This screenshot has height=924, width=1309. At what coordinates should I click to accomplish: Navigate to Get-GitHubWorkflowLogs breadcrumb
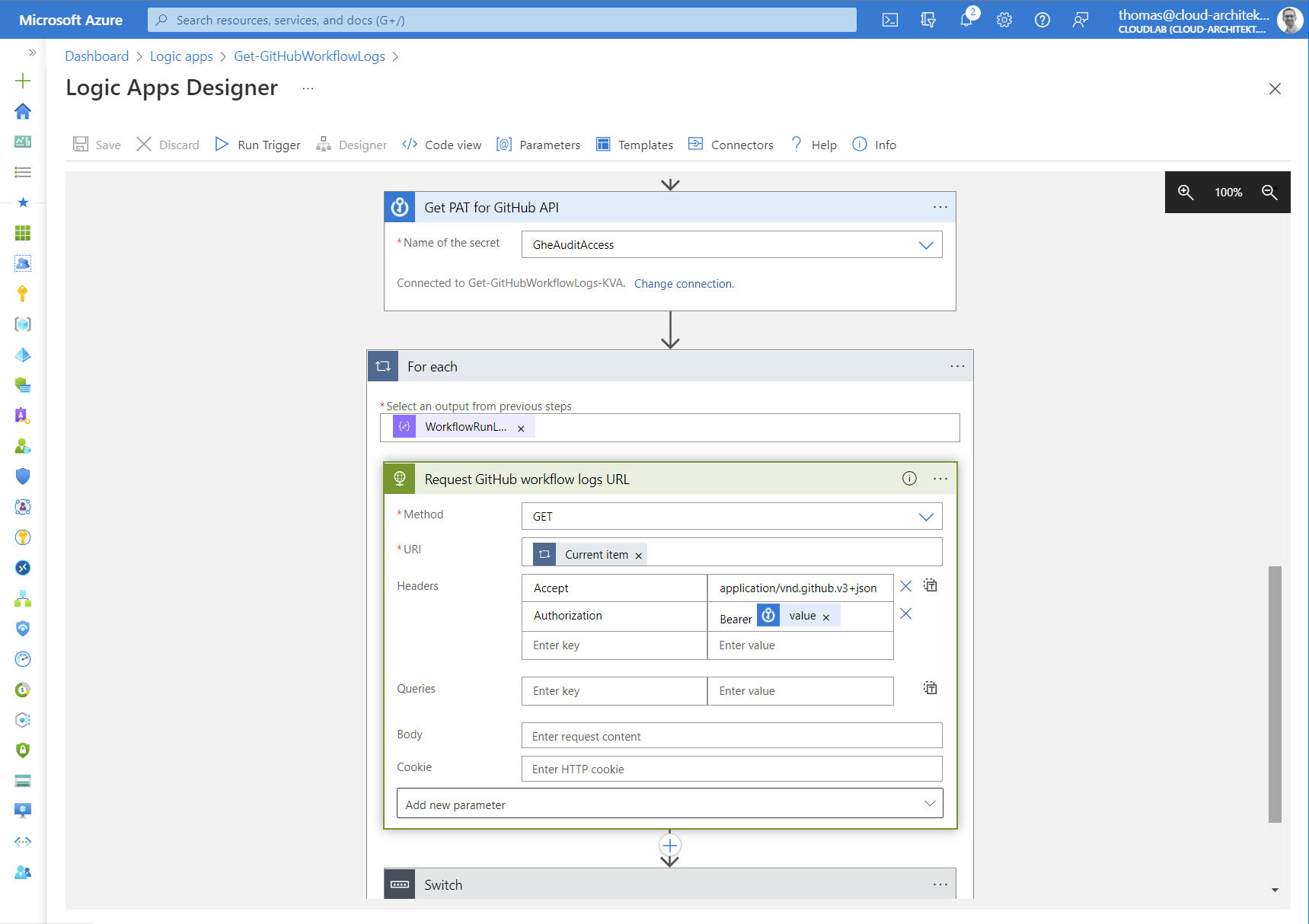[309, 56]
